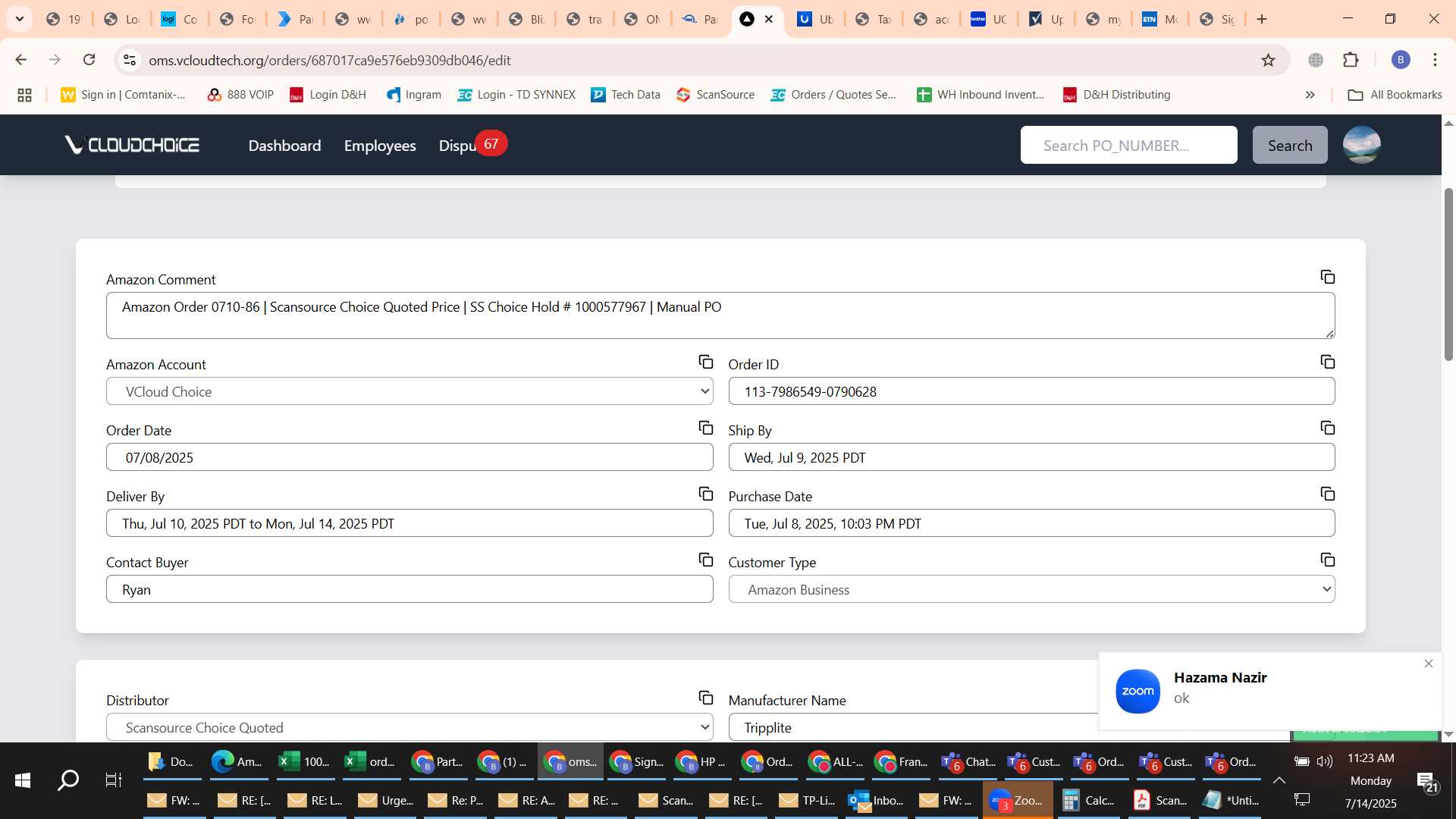Viewport: 1456px width, 819px height.
Task: View site information icon in address bar
Action: 130,60
